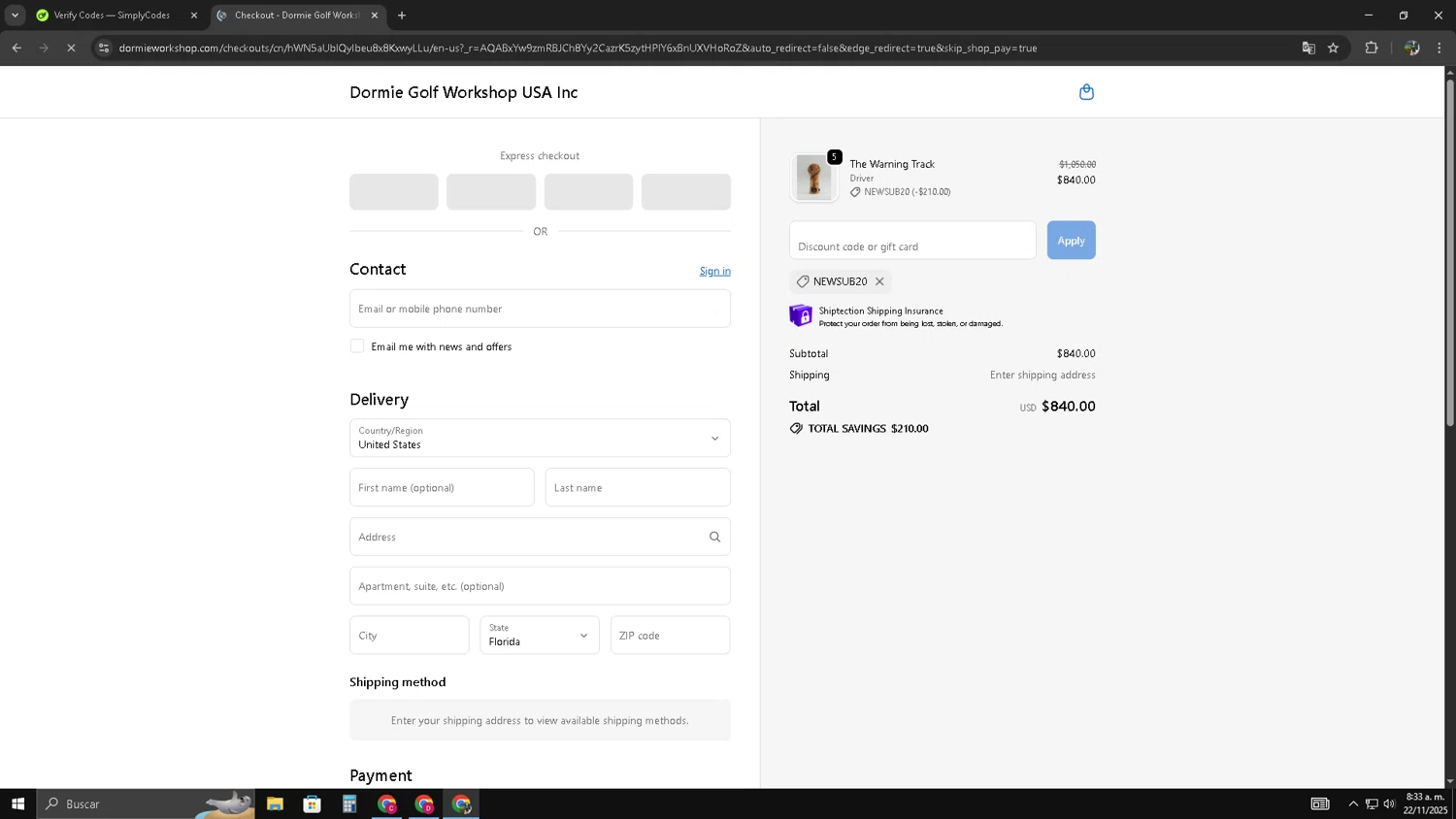Click the Shiptection Shipping Insurance label
This screenshot has height=819, width=1456.
880,311
